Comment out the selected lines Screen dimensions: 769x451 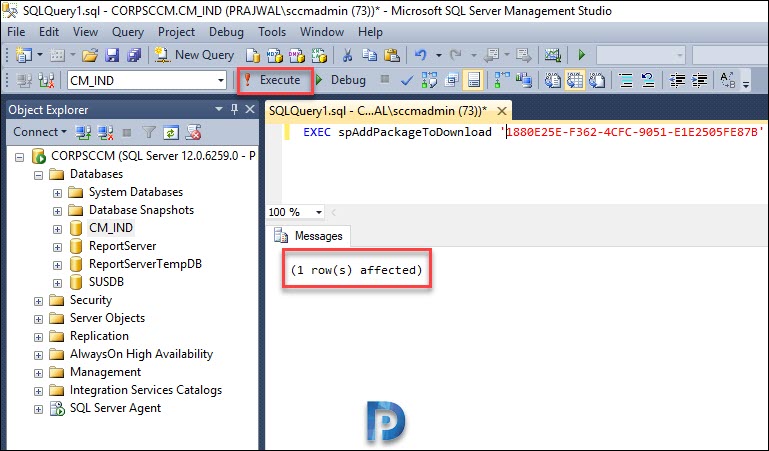tap(625, 80)
